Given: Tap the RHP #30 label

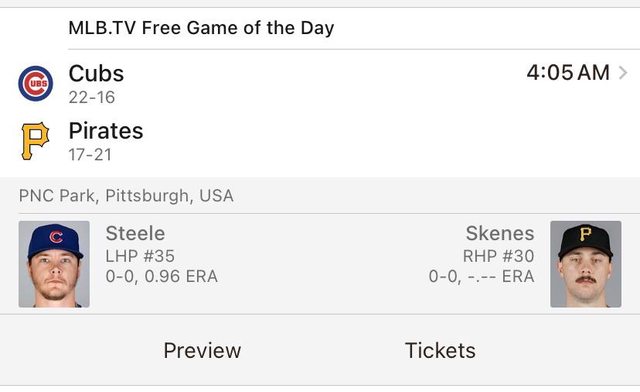Looking at the screenshot, I should point(498,256).
